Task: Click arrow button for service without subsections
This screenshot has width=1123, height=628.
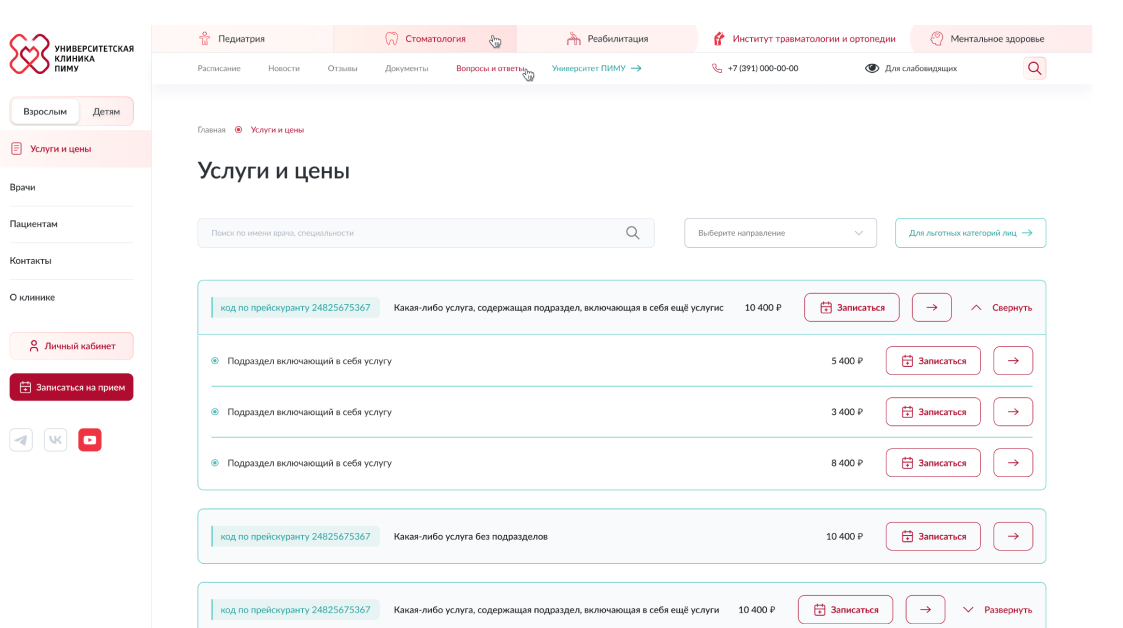Action: coord(1012,536)
